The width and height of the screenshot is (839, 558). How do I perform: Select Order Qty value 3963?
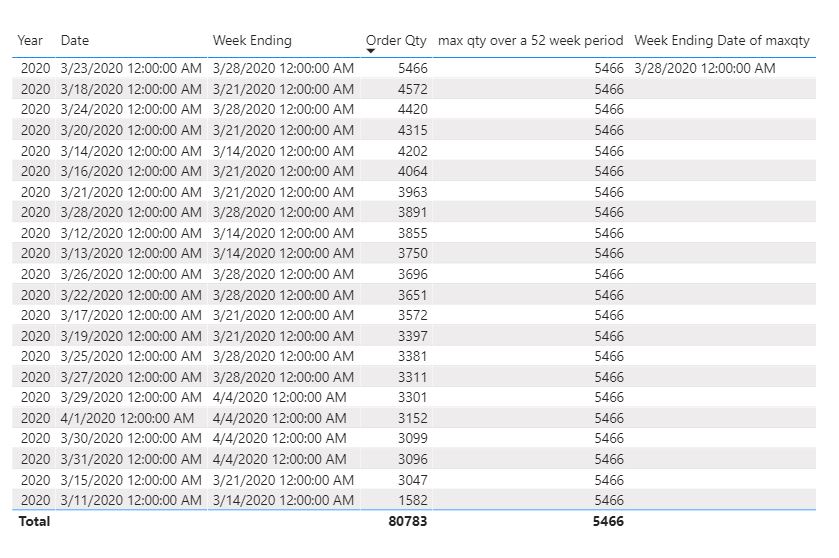[x=413, y=192]
